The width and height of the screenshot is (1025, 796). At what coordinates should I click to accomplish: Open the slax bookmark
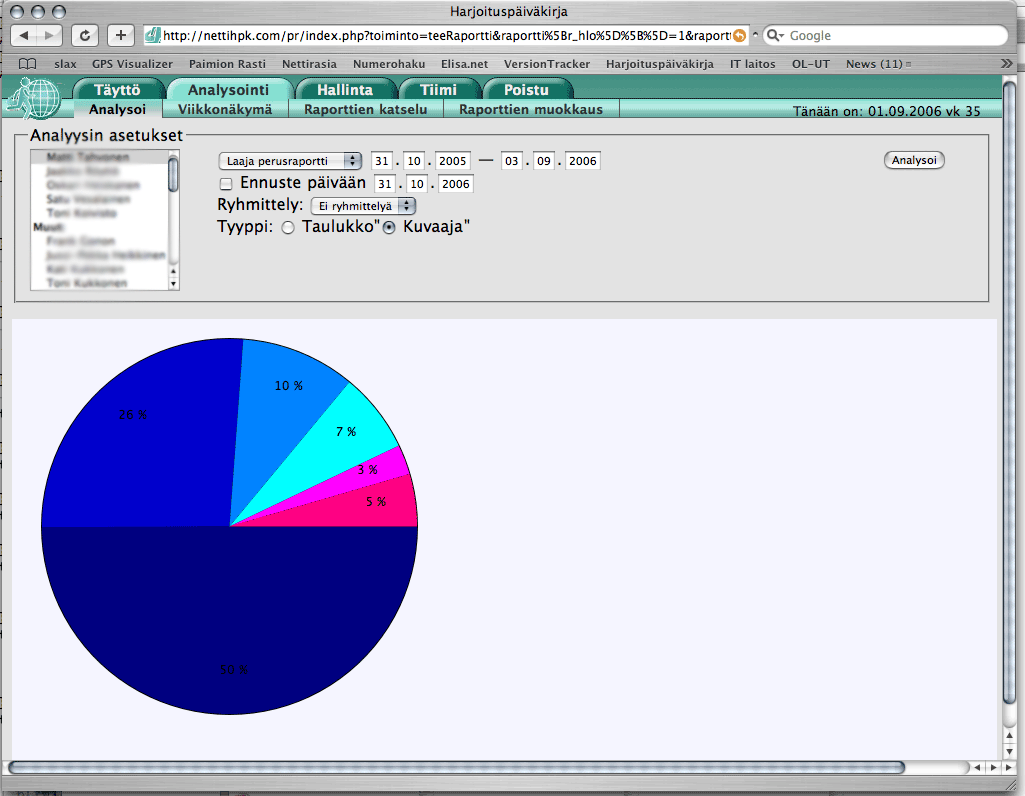[65, 64]
